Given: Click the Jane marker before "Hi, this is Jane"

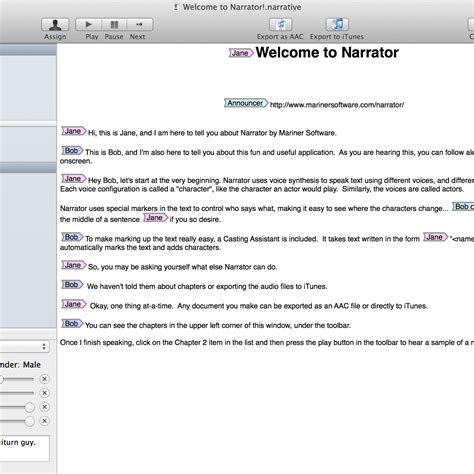Looking at the screenshot, I should tap(73, 131).
